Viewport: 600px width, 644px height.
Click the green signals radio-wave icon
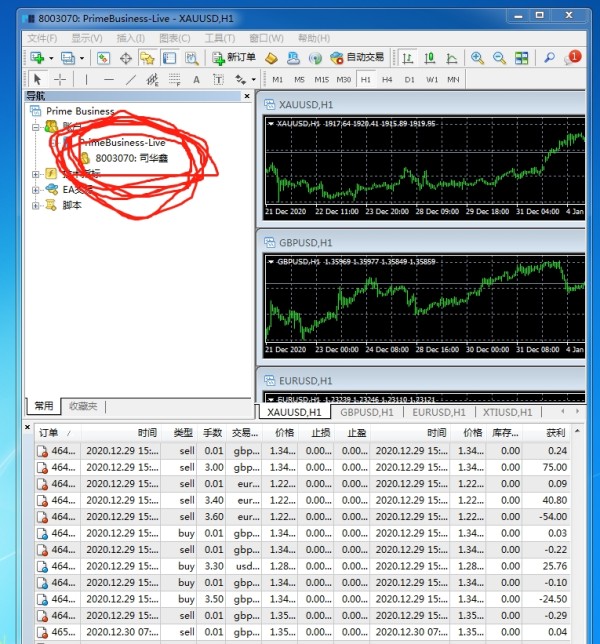[x=315, y=58]
